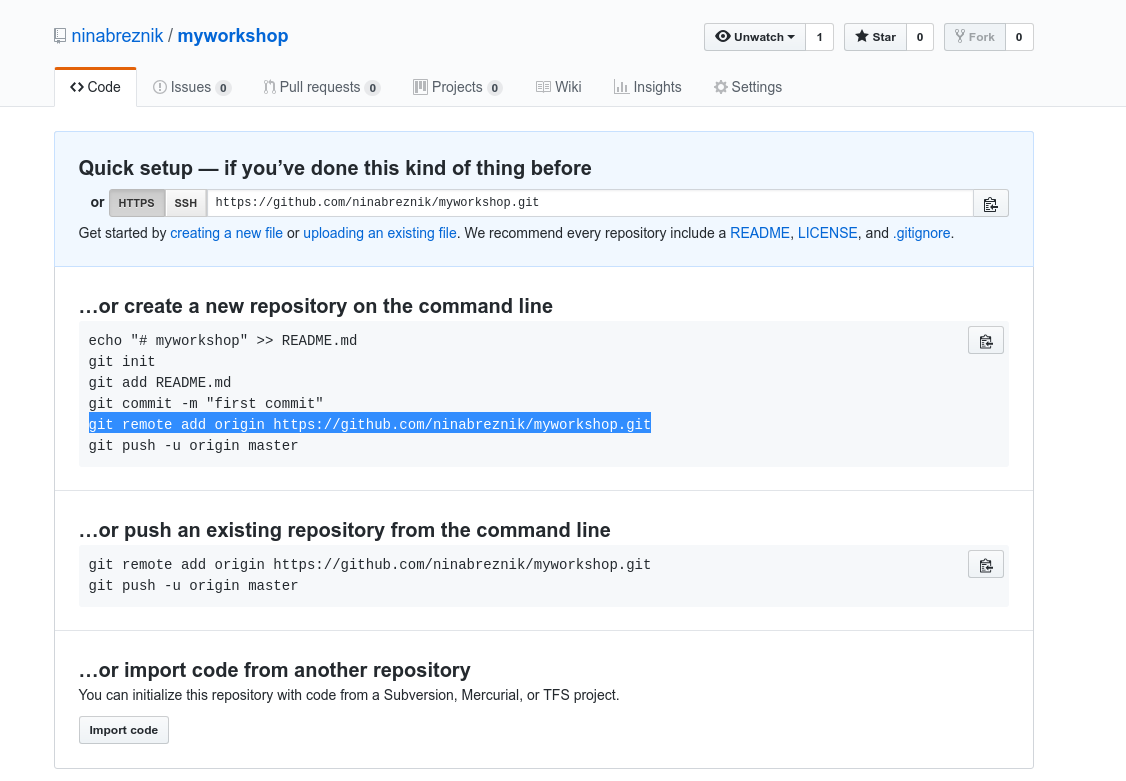Click the forks count 0
This screenshot has height=781, width=1126.
pos(1019,37)
